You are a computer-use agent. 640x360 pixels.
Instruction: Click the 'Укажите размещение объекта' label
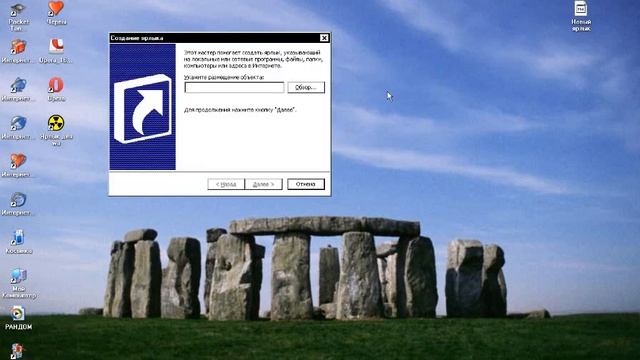(224, 77)
